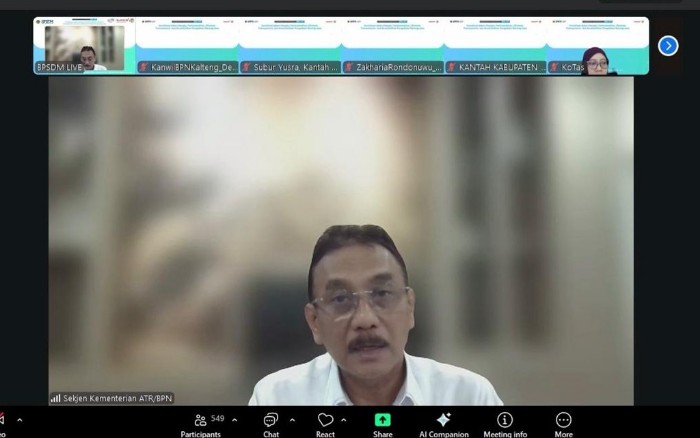Click muted mic icon on KoTas tile
Image resolution: width=700 pixels, height=438 pixels.
click(554, 67)
